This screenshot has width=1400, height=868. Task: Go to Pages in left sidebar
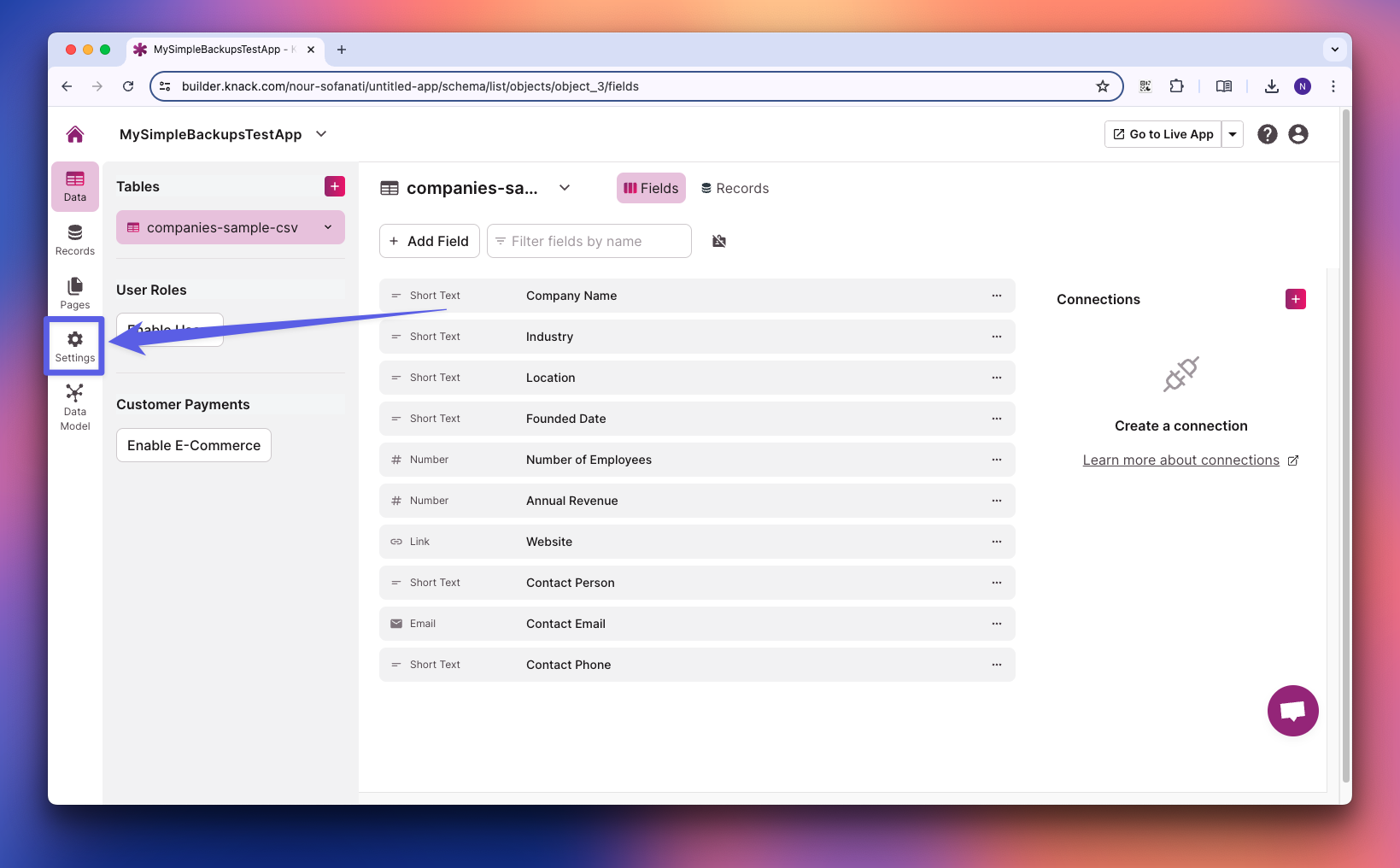[x=75, y=292]
